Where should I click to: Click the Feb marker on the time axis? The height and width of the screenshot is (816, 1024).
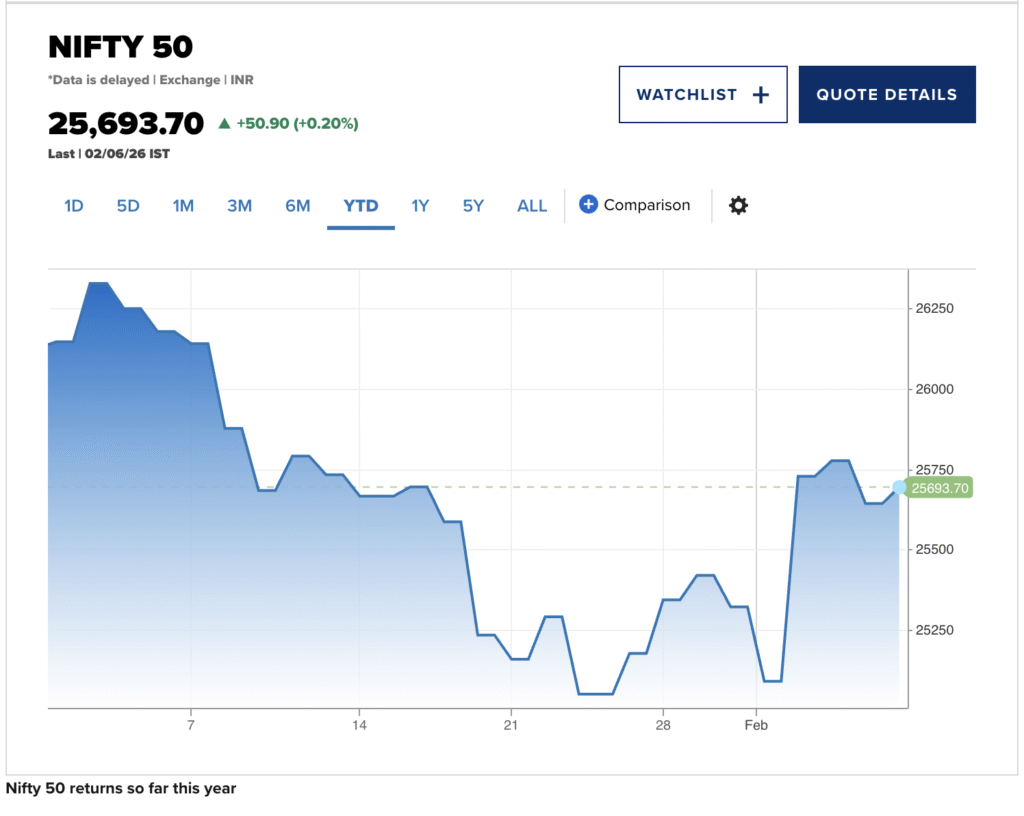(756, 724)
